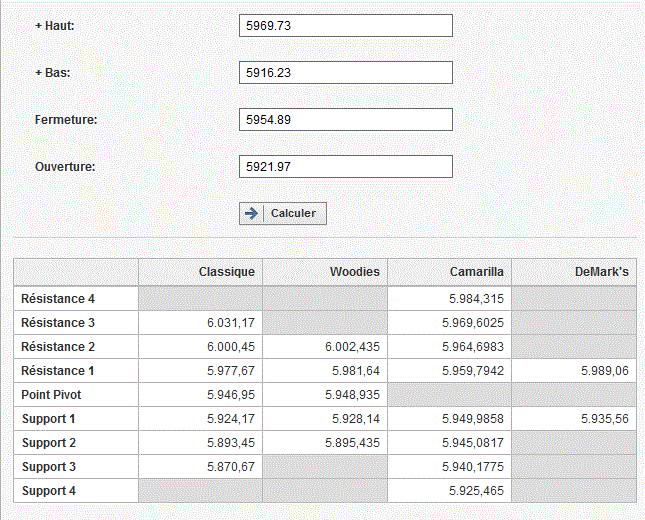Viewport: 645px width, 520px height.
Task: Click the Camarilla column header
Action: (x=476, y=272)
